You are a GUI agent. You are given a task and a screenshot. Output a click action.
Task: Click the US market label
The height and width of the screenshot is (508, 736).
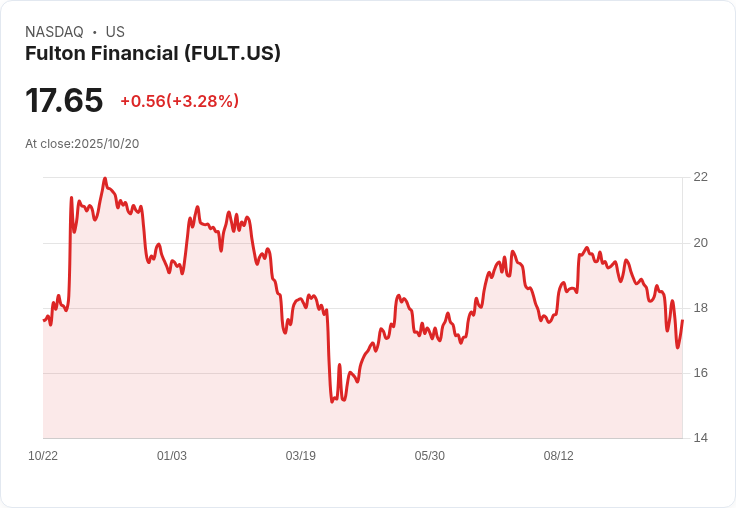tap(115, 32)
